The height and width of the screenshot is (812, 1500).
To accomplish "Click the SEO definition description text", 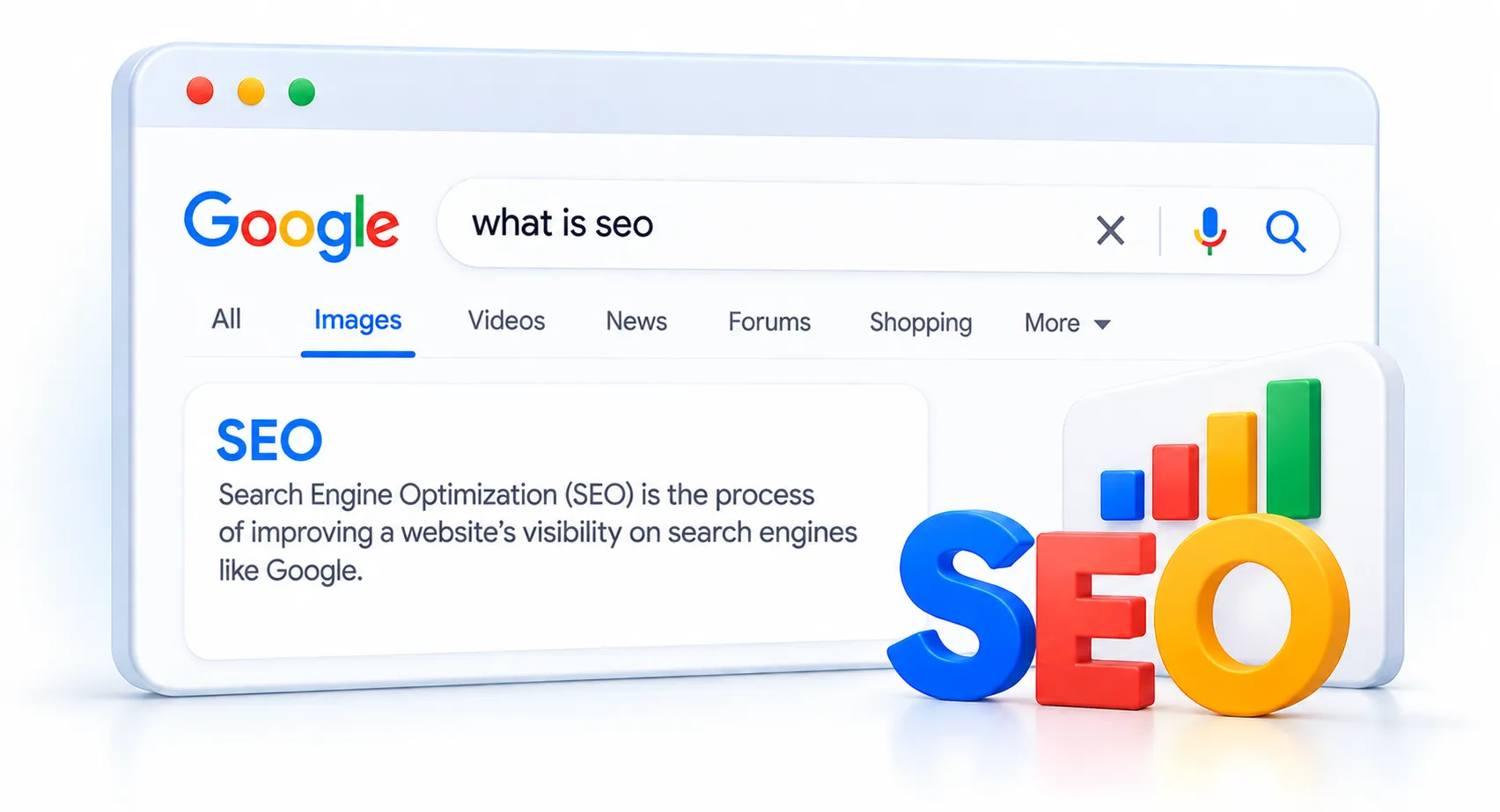I will [x=538, y=532].
